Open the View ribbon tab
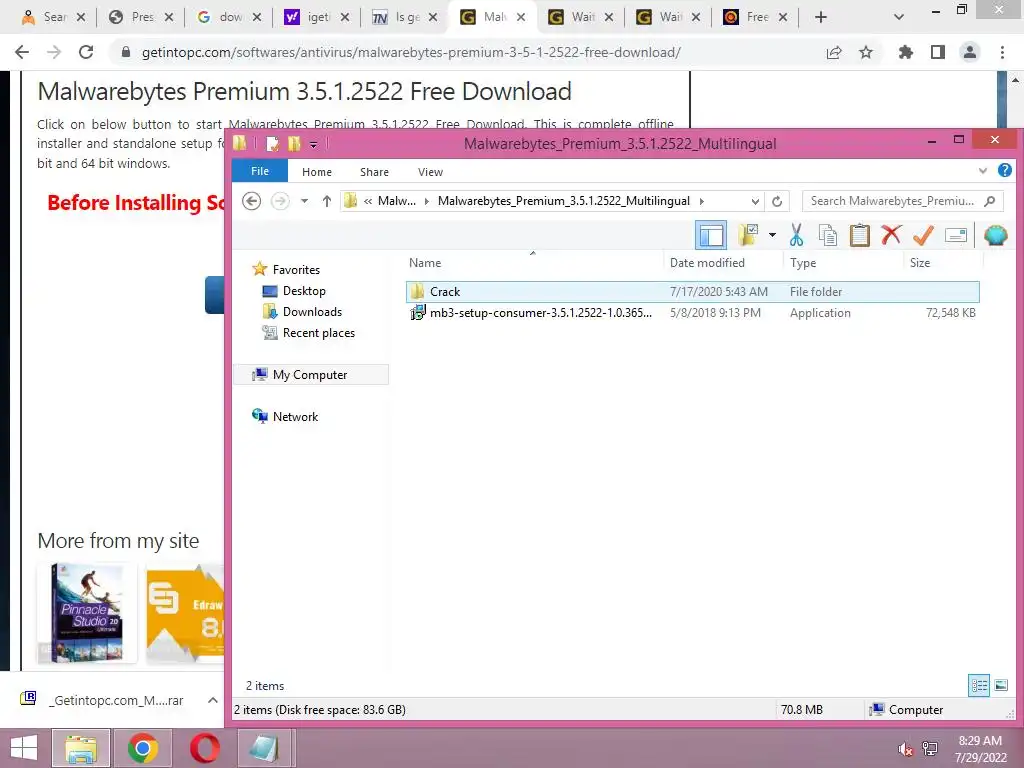1024x768 pixels. pyautogui.click(x=430, y=172)
